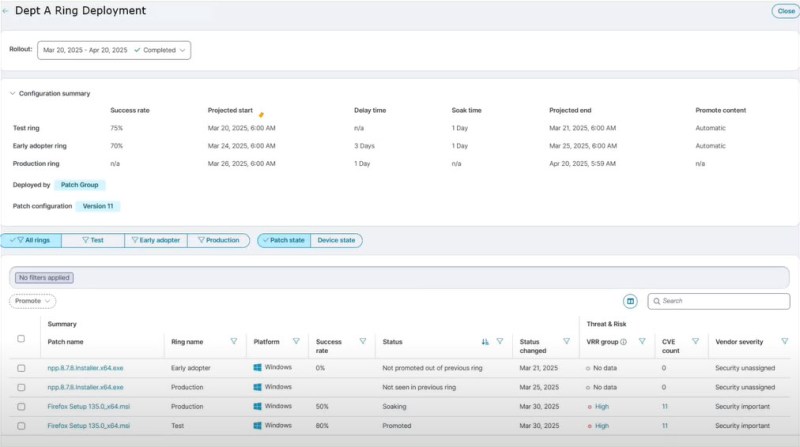The width and height of the screenshot is (800, 447).
Task: Open the column chooser icon next to Search
Action: click(x=630, y=301)
